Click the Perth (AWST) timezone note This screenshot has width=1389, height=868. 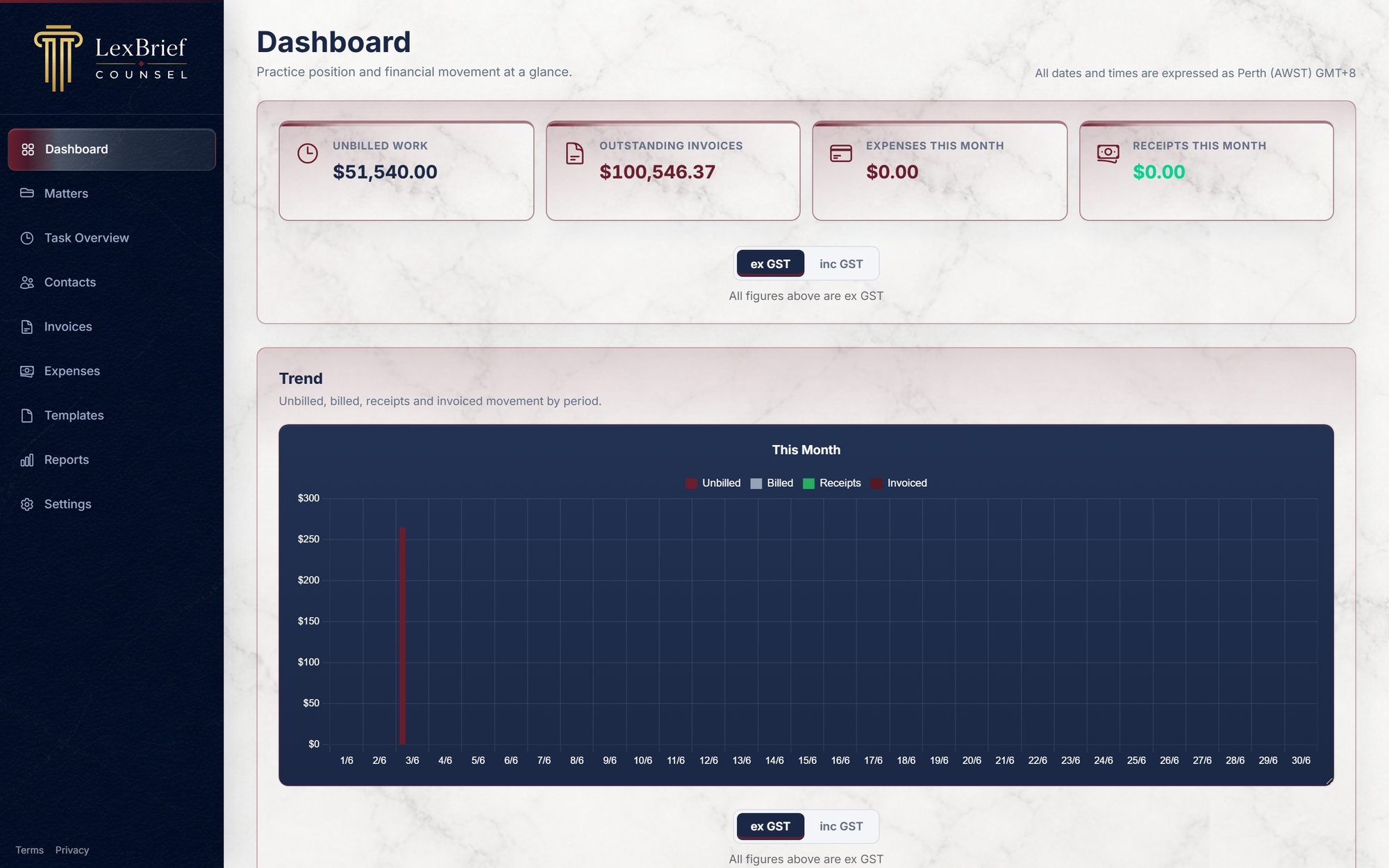[1195, 73]
